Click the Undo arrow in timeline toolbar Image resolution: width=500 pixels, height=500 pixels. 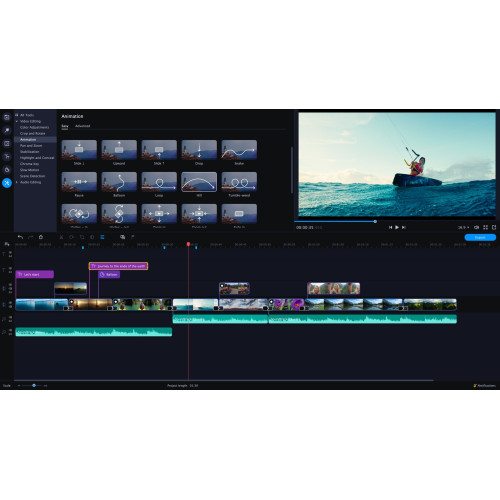20,237
